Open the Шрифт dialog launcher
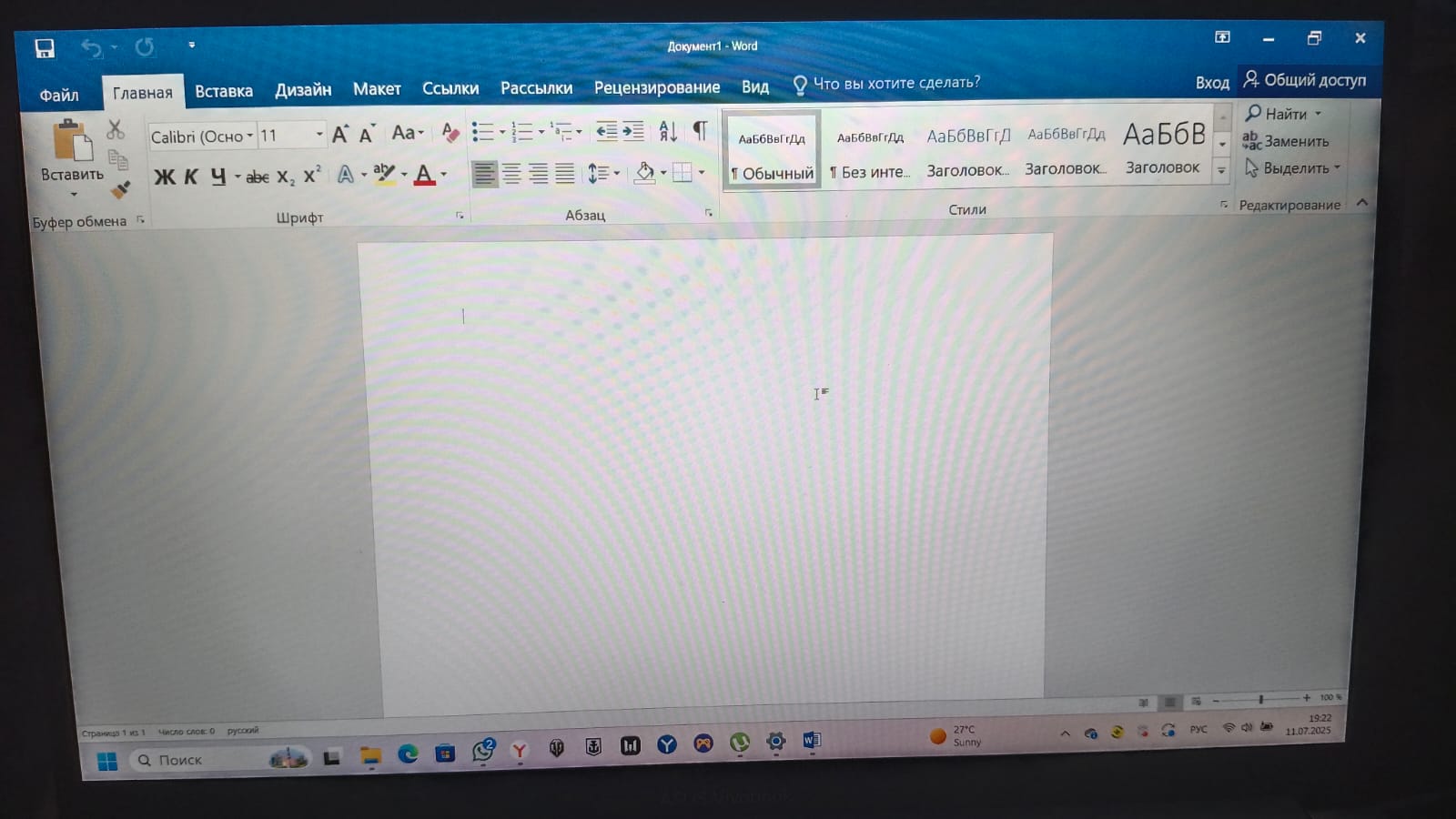This screenshot has width=1456, height=819. click(460, 216)
